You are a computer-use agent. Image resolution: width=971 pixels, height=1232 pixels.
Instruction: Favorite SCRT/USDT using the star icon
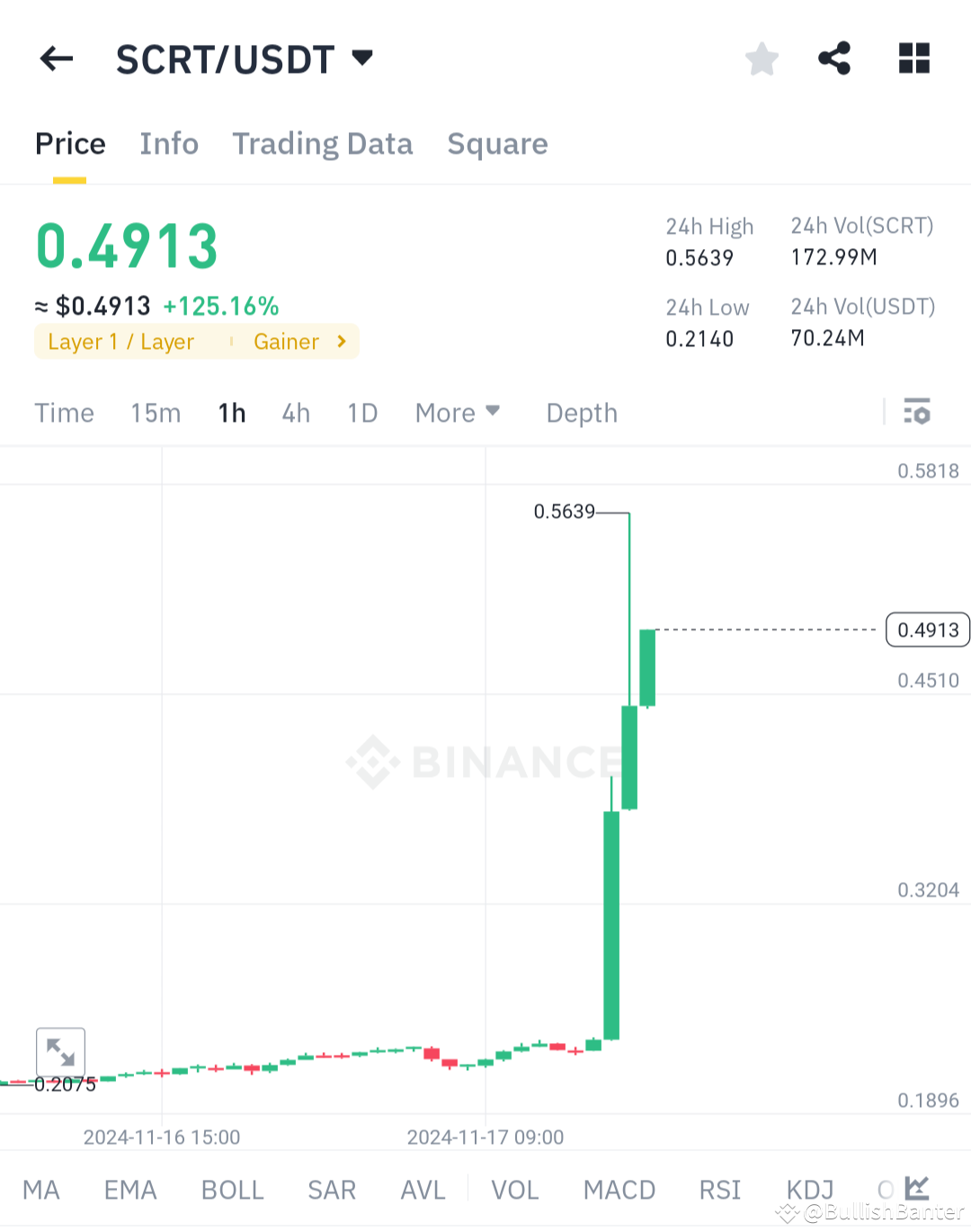[762, 58]
